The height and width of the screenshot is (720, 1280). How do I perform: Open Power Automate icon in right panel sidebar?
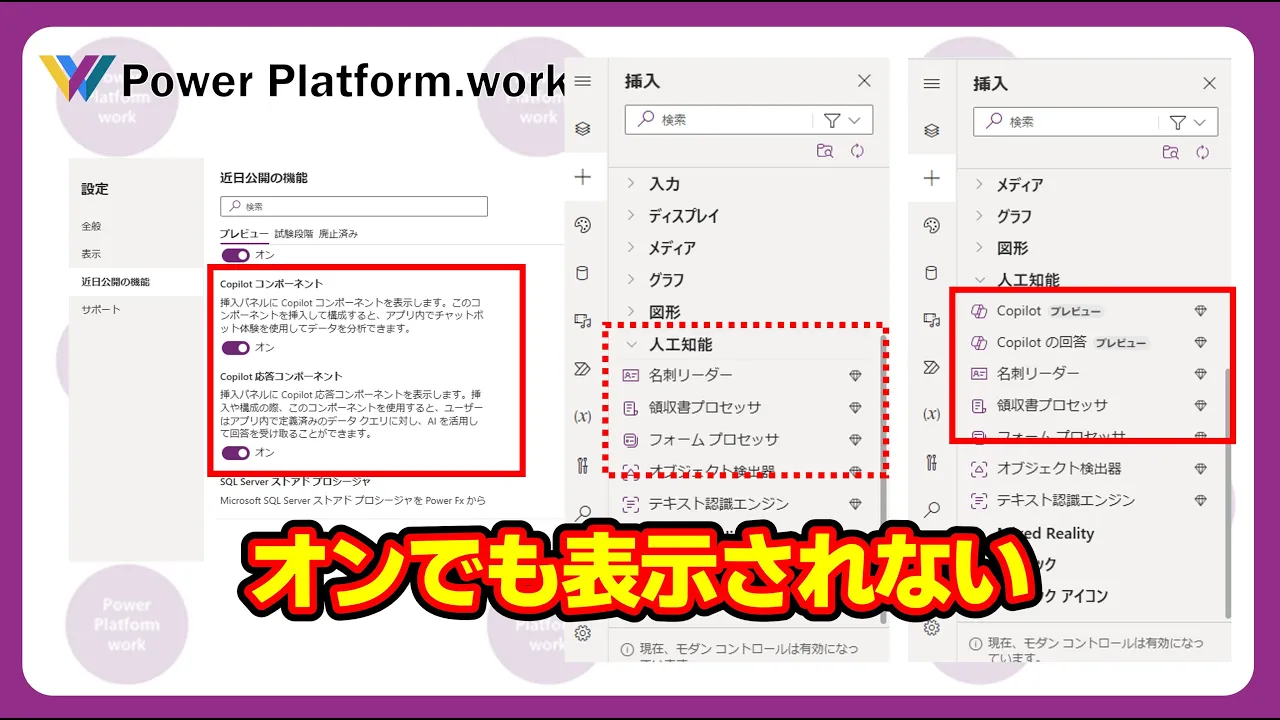tap(932, 367)
